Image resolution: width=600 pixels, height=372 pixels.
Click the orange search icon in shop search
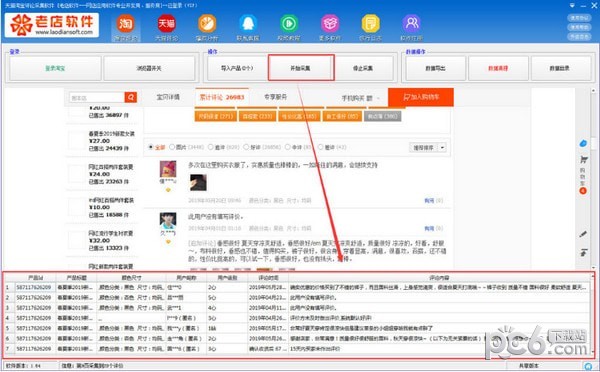tap(130, 97)
